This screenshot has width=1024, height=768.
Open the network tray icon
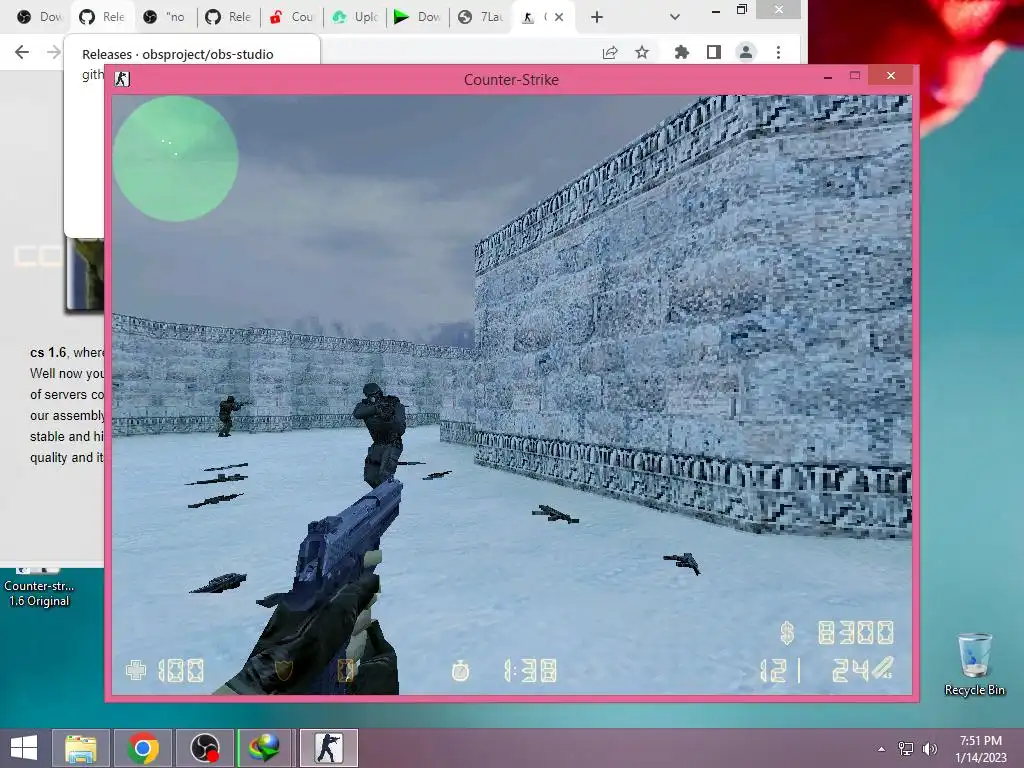coord(906,749)
